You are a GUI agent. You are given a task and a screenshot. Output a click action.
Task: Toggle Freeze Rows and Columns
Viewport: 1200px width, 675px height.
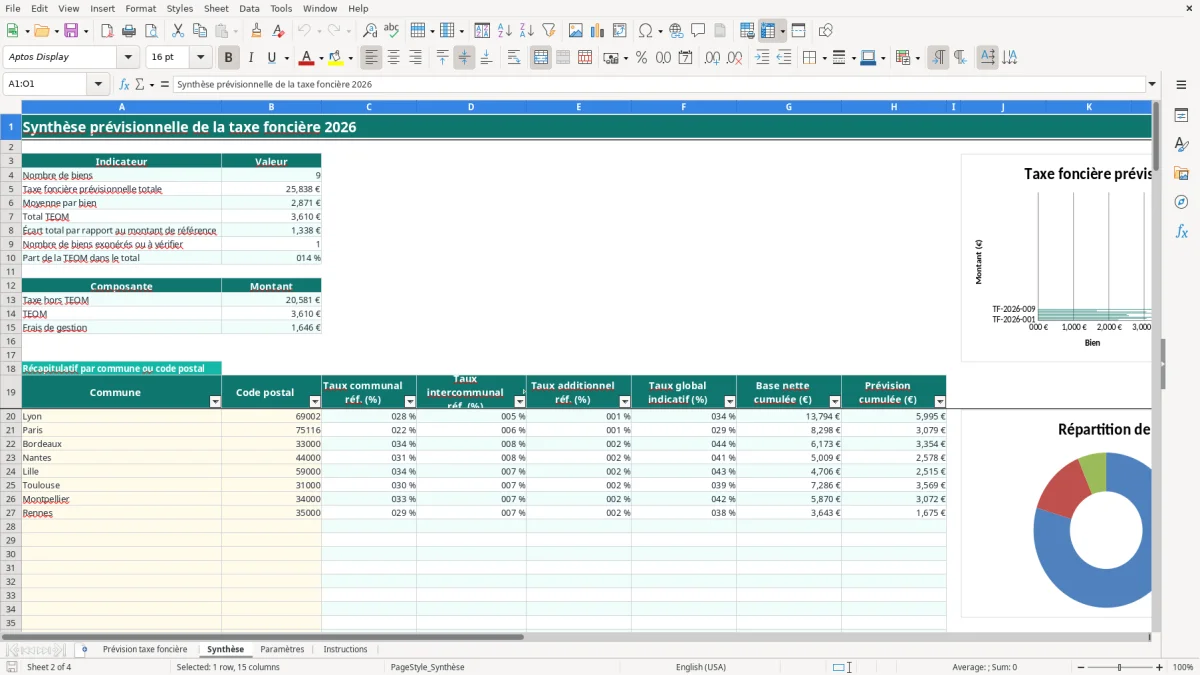[767, 31]
